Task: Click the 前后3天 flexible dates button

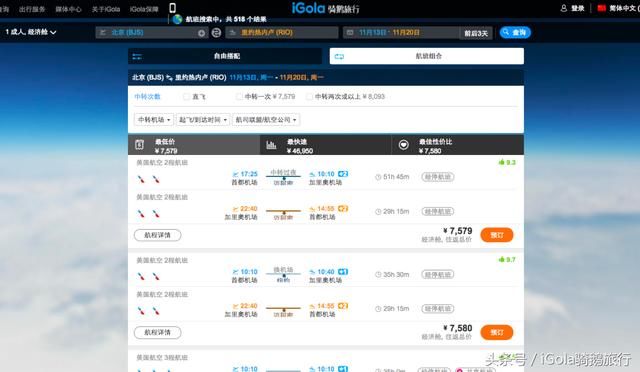Action: 476,33
